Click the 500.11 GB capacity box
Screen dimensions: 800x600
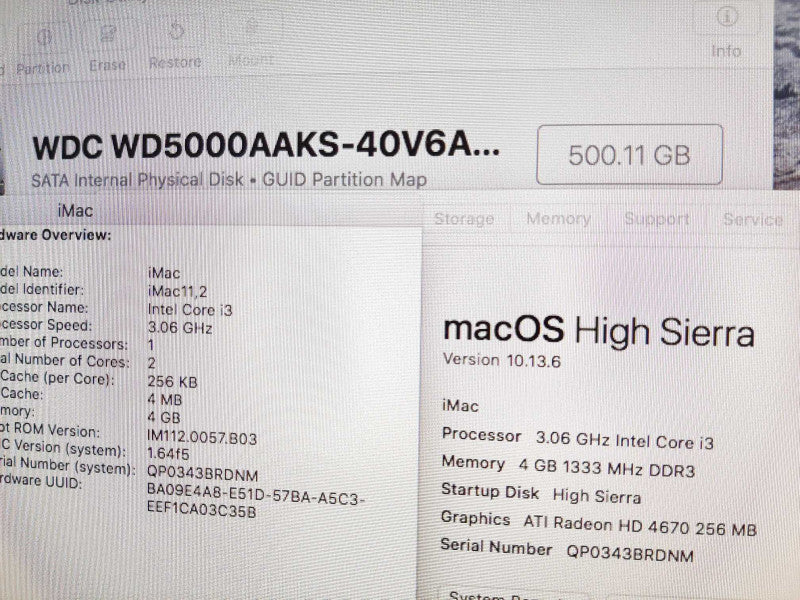coord(630,155)
